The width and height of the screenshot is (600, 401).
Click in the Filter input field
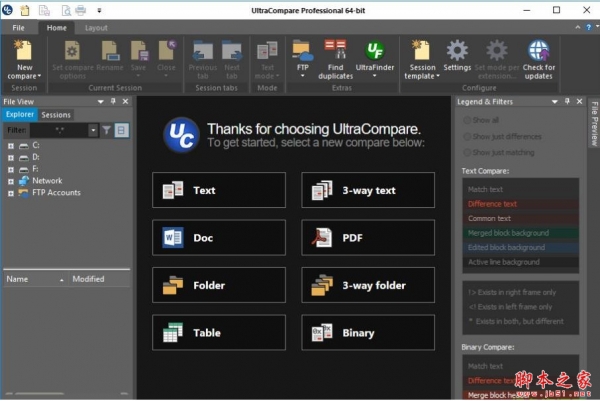(x=59, y=130)
